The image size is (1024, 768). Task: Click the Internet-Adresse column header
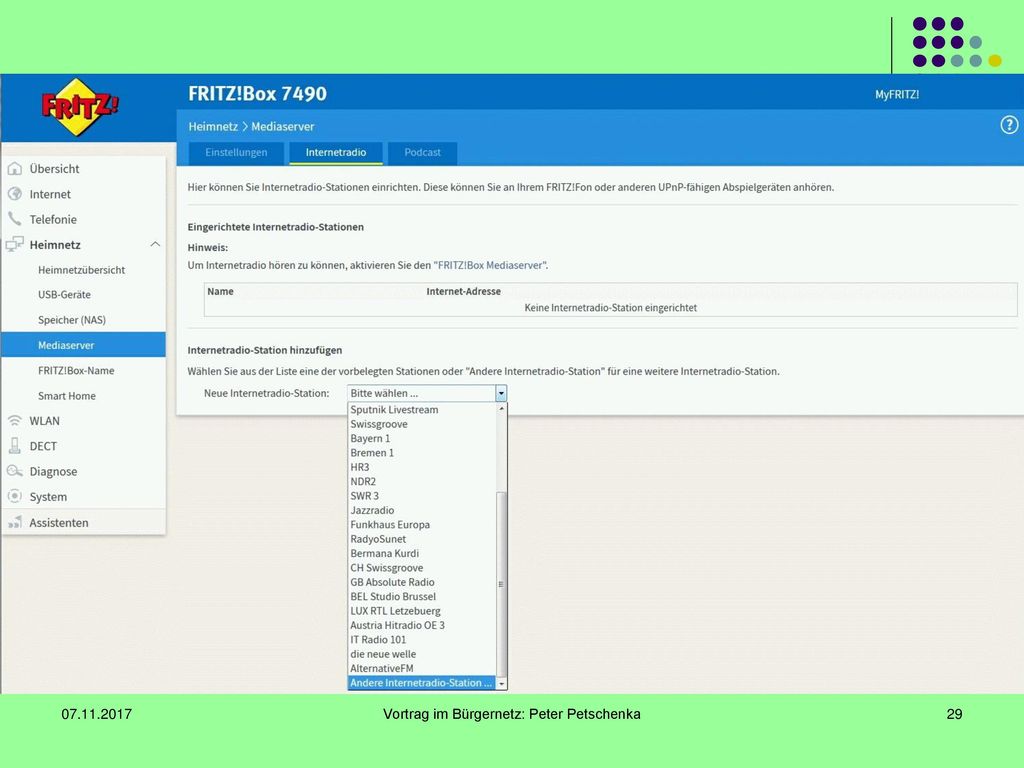pos(464,291)
